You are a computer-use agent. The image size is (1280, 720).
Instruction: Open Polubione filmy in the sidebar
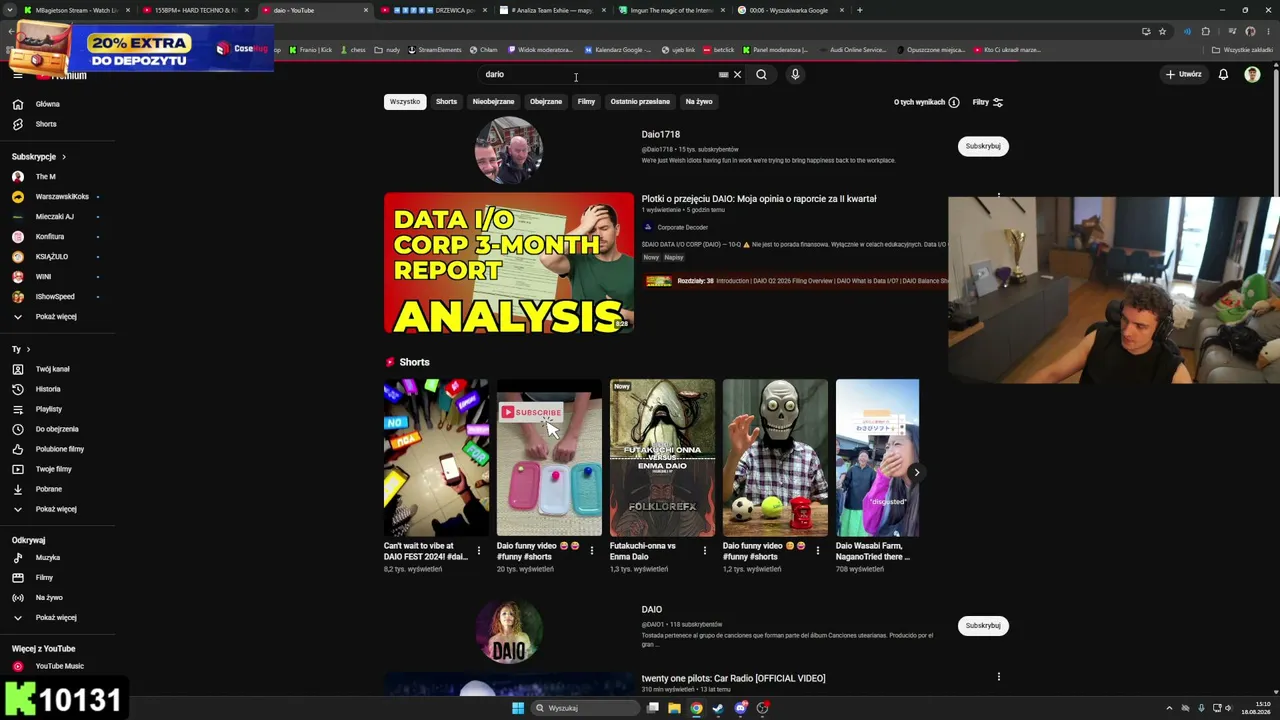(x=59, y=449)
